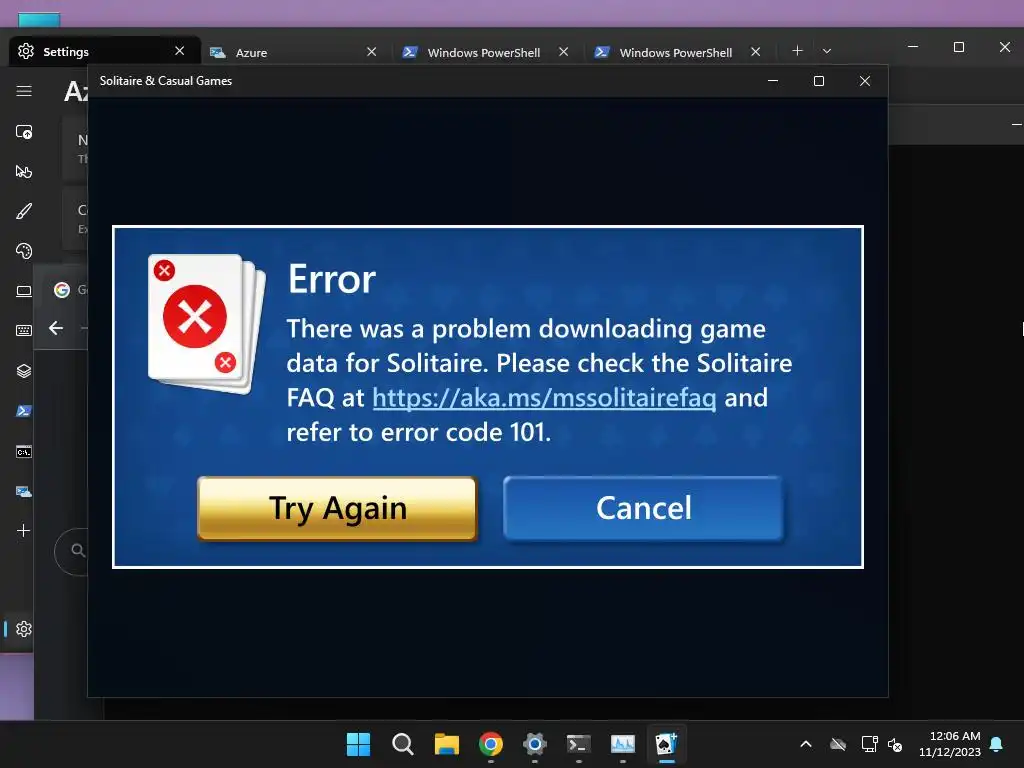The width and height of the screenshot is (1024, 768).
Task: Open a new Terminal tab with plus button
Action: pos(797,51)
